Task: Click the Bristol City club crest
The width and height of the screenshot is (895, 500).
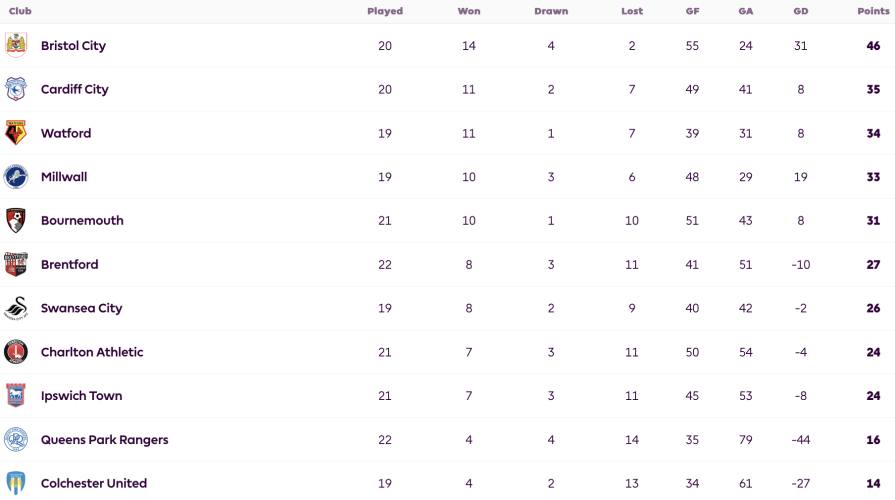Action: tap(16, 45)
